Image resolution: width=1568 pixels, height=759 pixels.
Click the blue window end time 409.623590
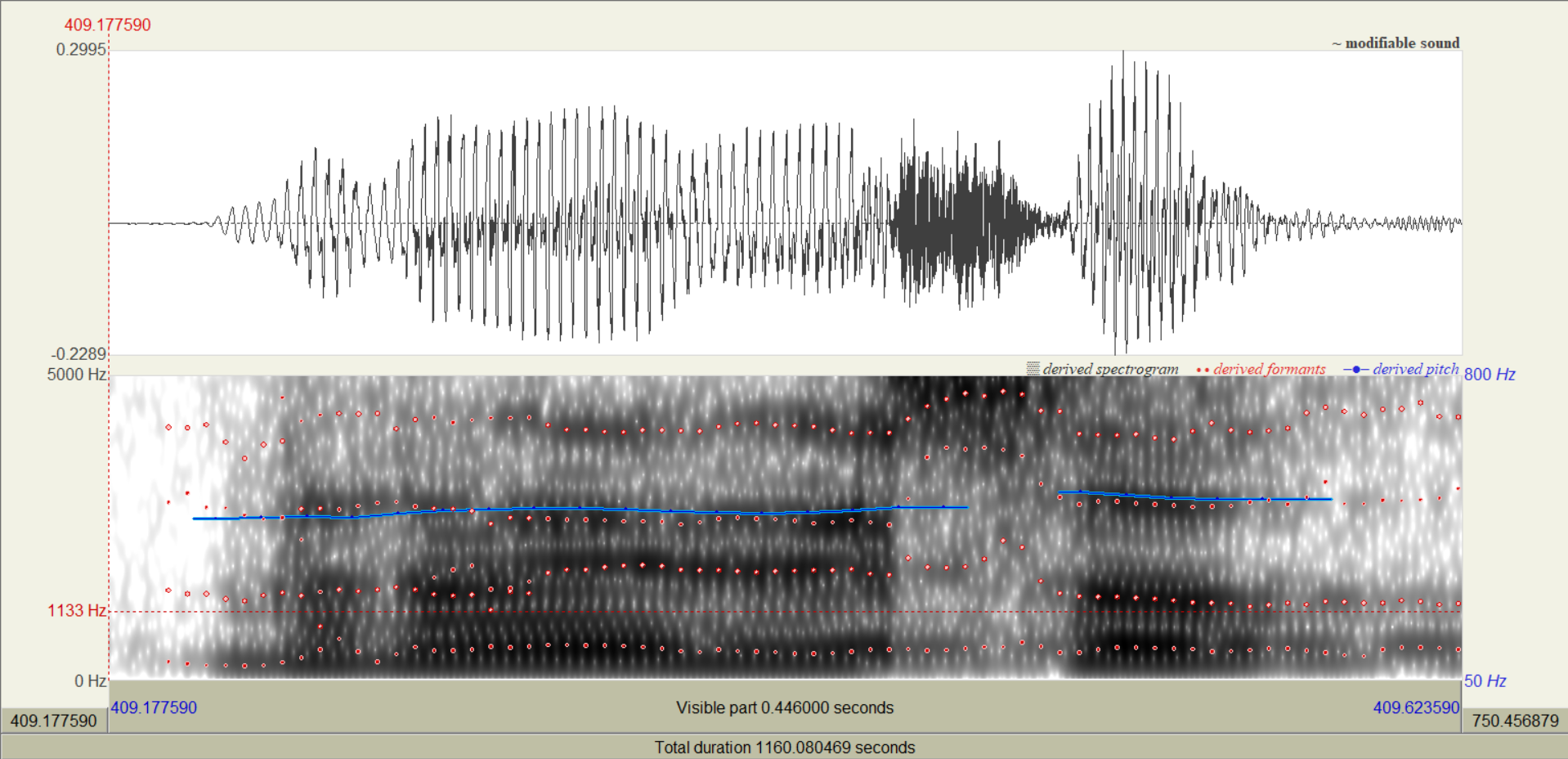click(1416, 707)
